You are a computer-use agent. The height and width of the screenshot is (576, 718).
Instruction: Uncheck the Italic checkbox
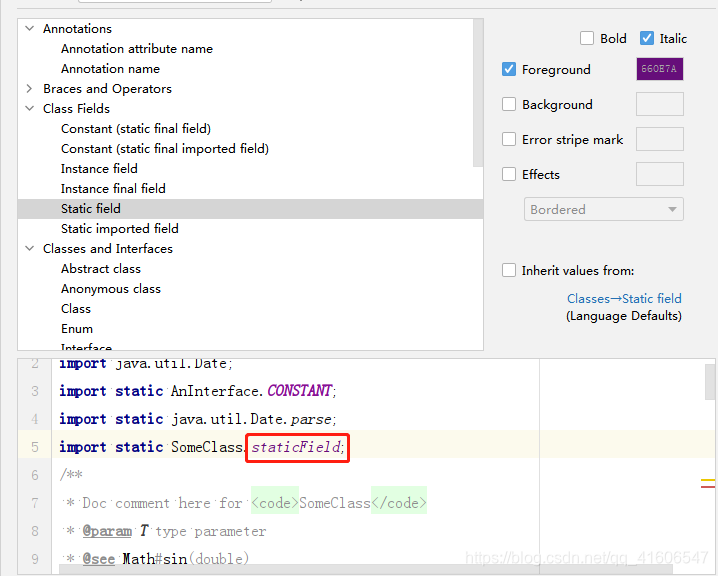tap(647, 38)
